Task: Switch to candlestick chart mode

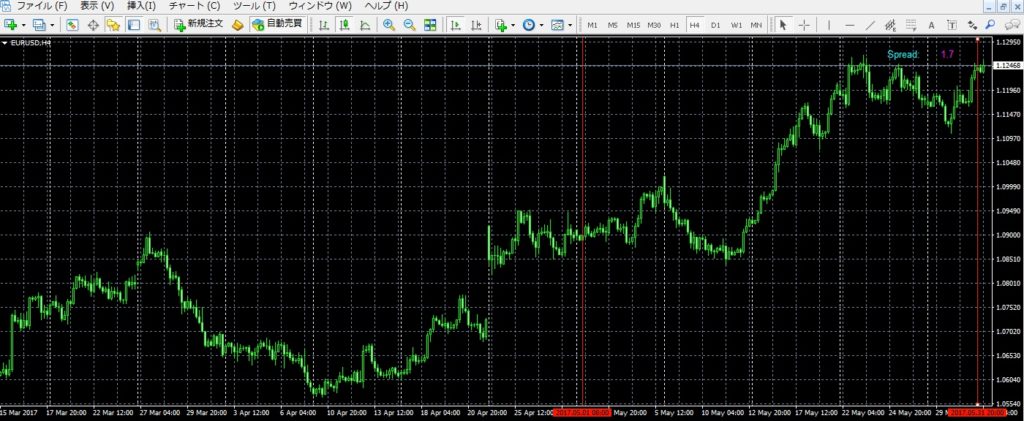Action: (344, 24)
